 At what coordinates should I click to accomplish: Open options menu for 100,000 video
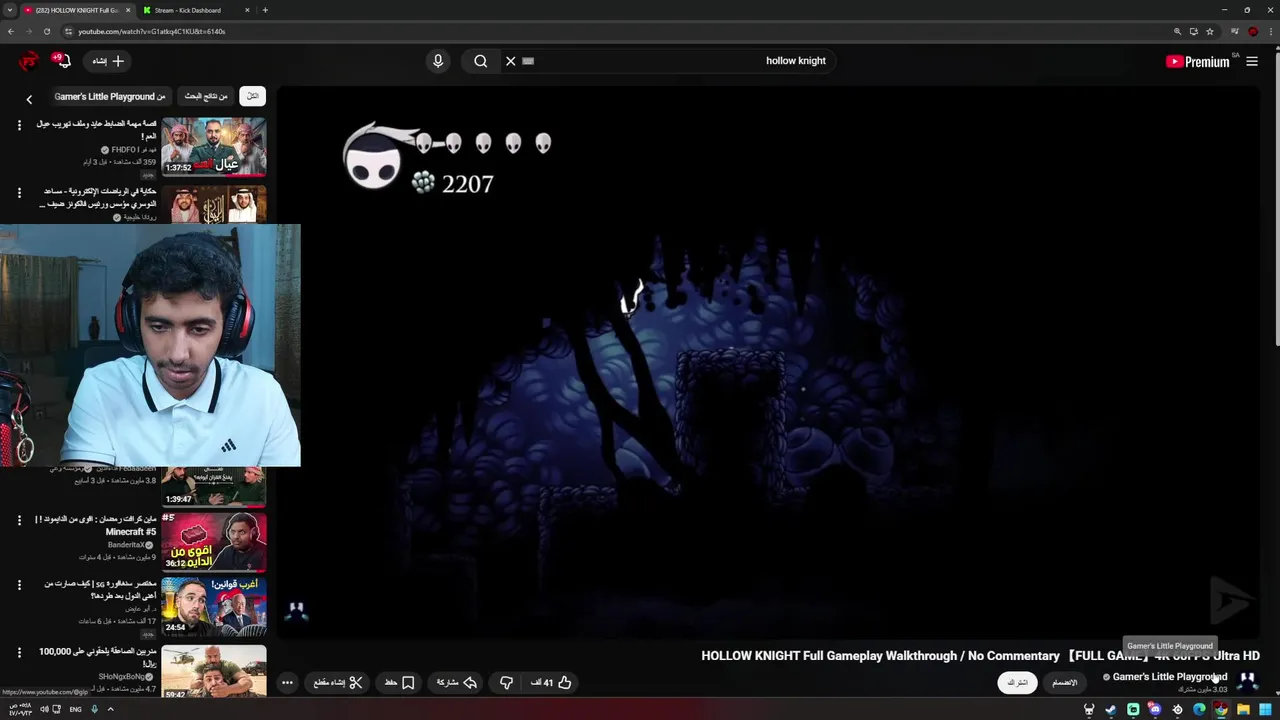tap(19, 653)
